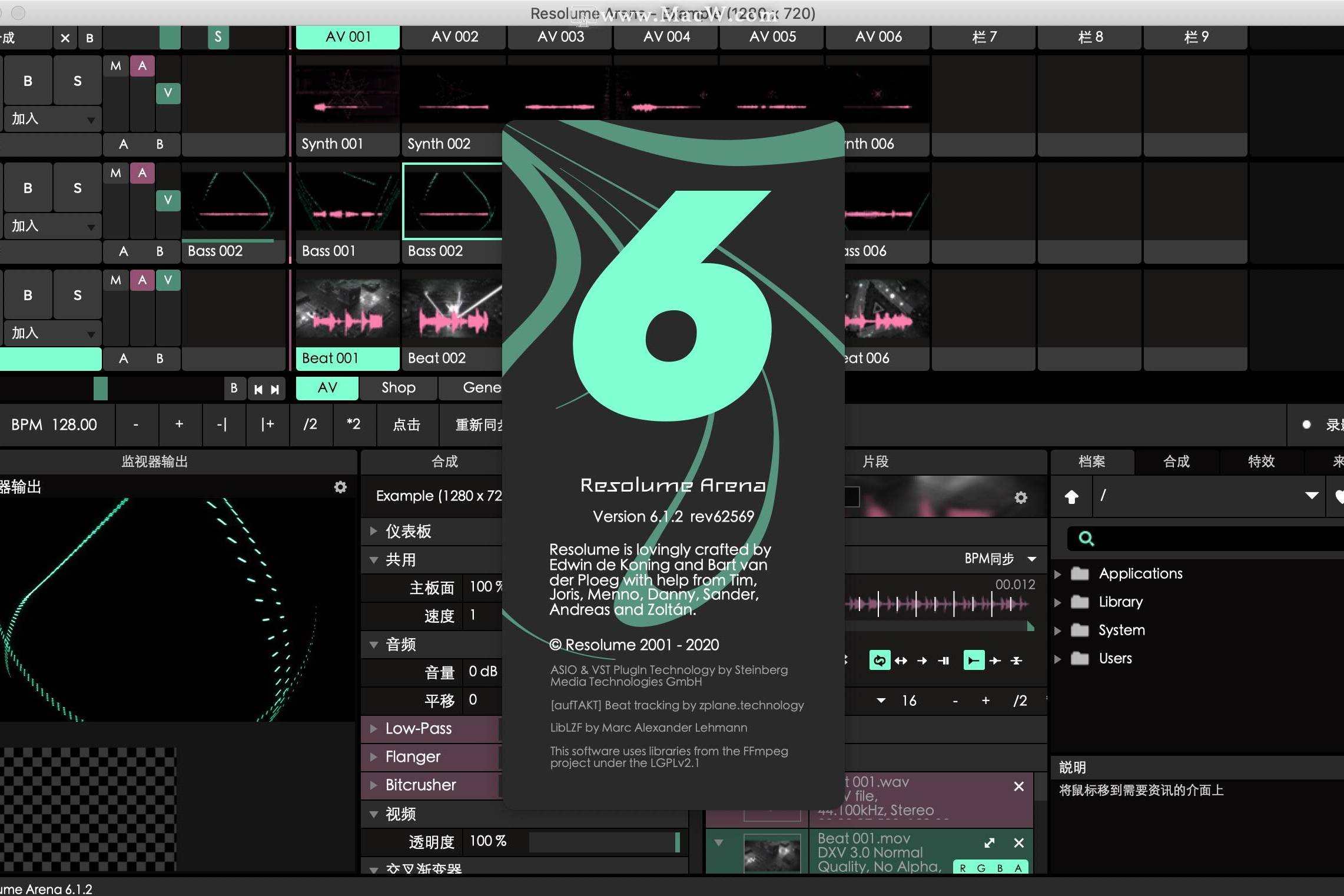Toggle composition S button in top bar
The width and height of the screenshot is (1344, 896).
(x=218, y=38)
